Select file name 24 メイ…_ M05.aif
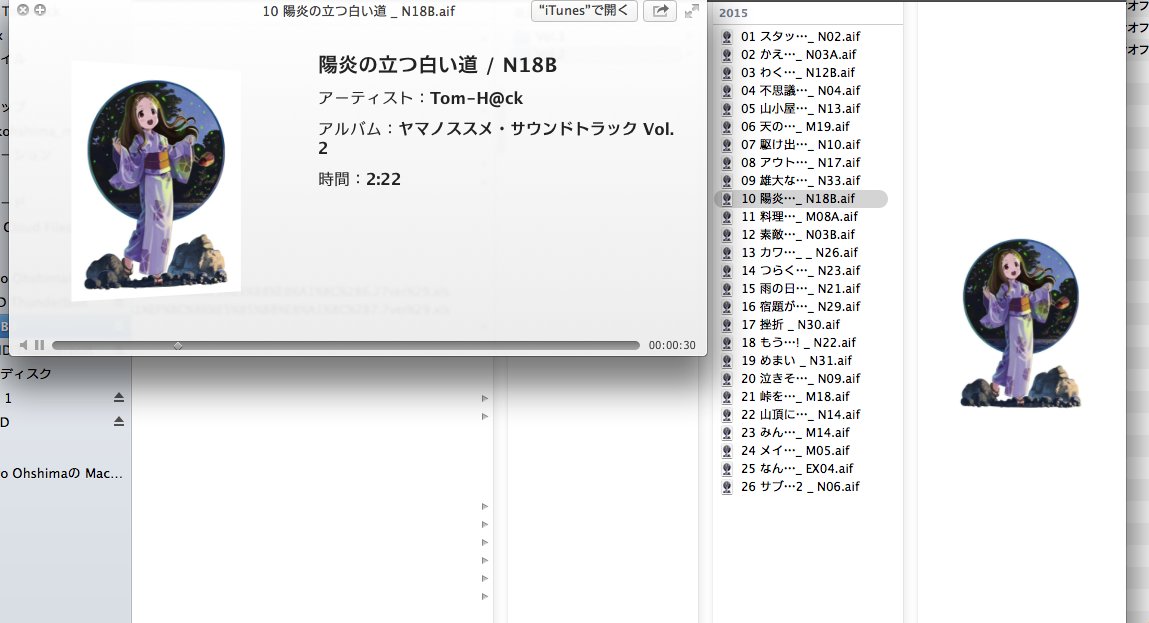 (795, 451)
